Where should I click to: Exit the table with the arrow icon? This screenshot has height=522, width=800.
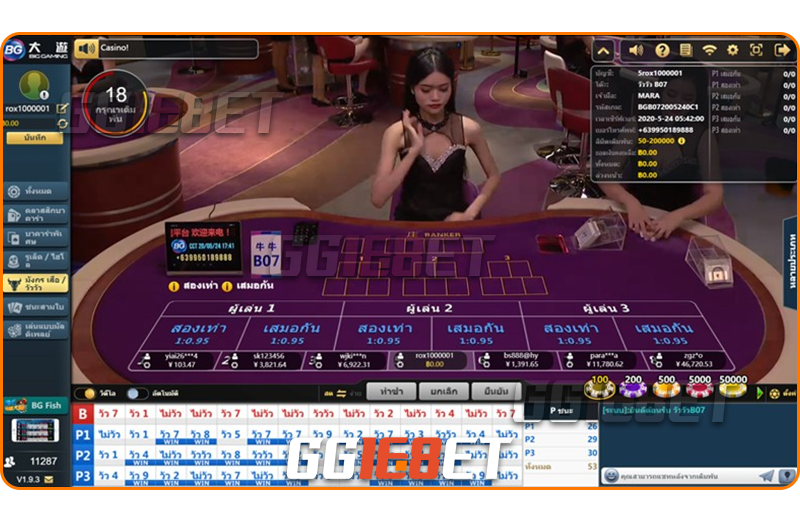tap(782, 50)
